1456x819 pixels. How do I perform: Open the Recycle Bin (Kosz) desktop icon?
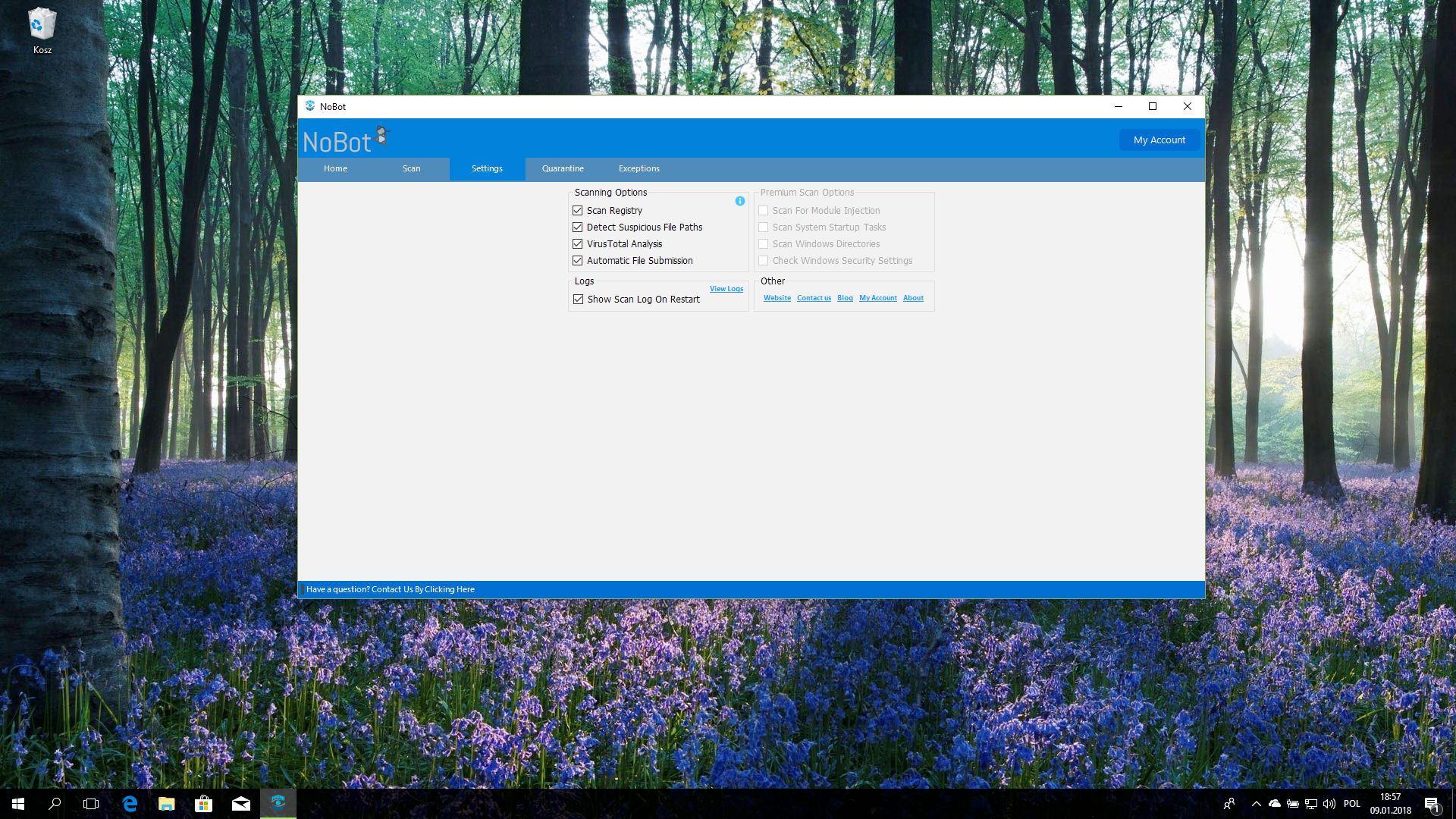point(42,30)
